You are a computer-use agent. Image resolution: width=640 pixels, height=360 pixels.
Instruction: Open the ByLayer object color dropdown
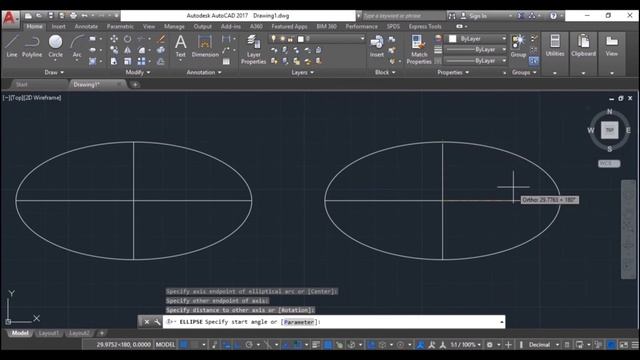click(504, 39)
